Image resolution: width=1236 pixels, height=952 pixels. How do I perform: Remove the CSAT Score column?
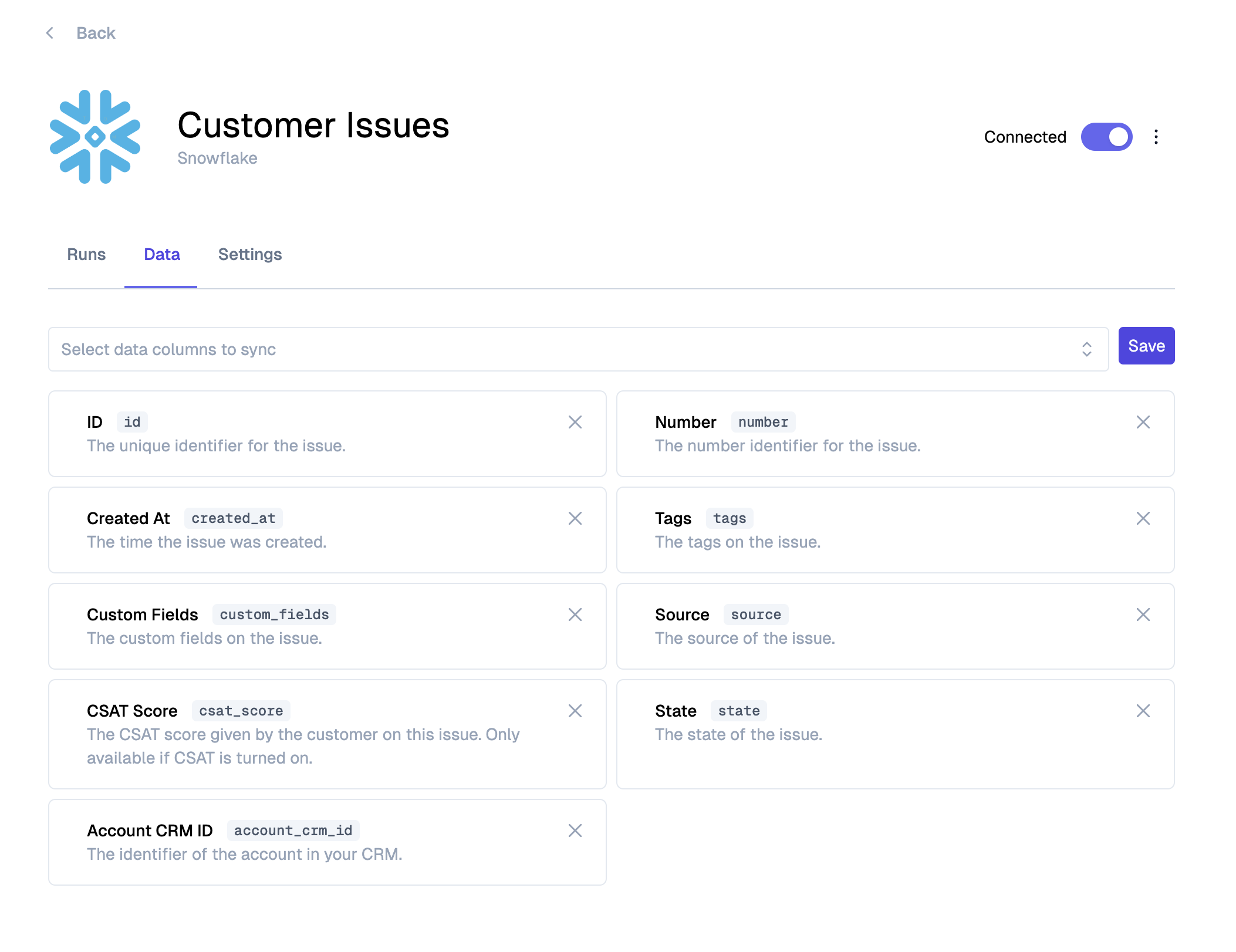pos(575,711)
